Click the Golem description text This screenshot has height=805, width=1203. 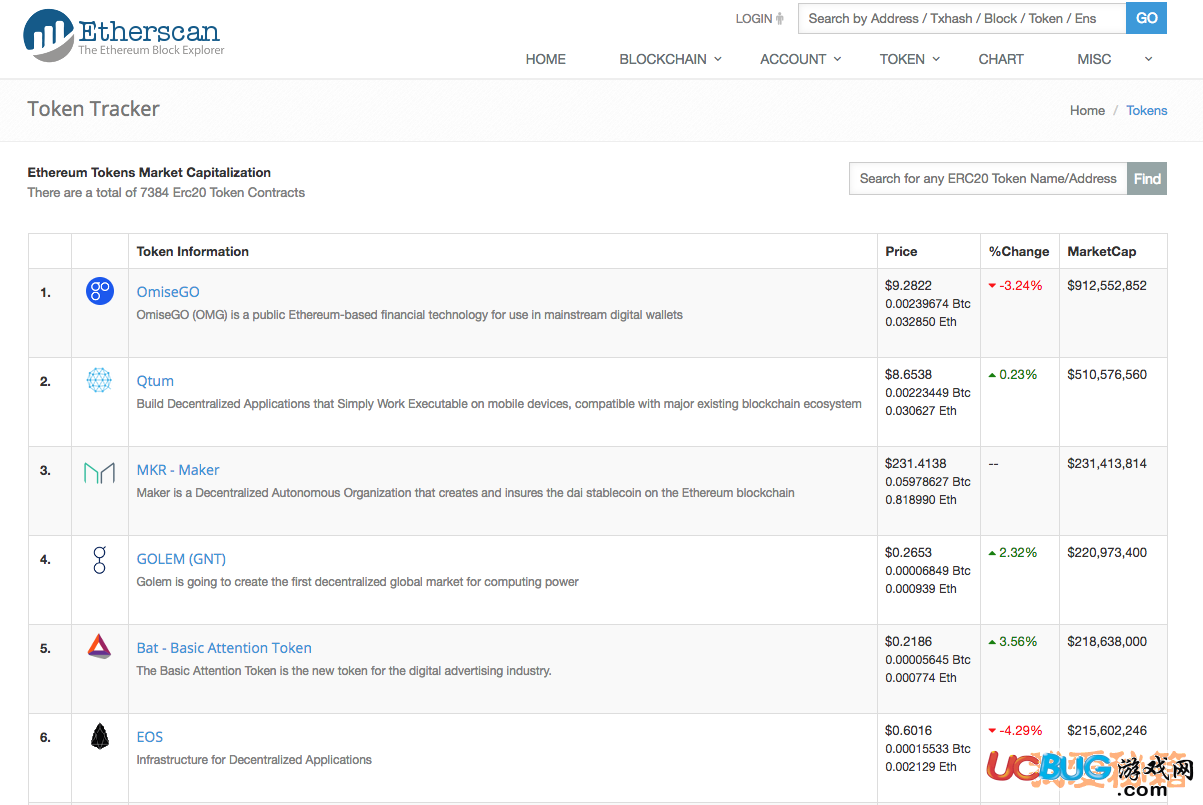(x=357, y=582)
